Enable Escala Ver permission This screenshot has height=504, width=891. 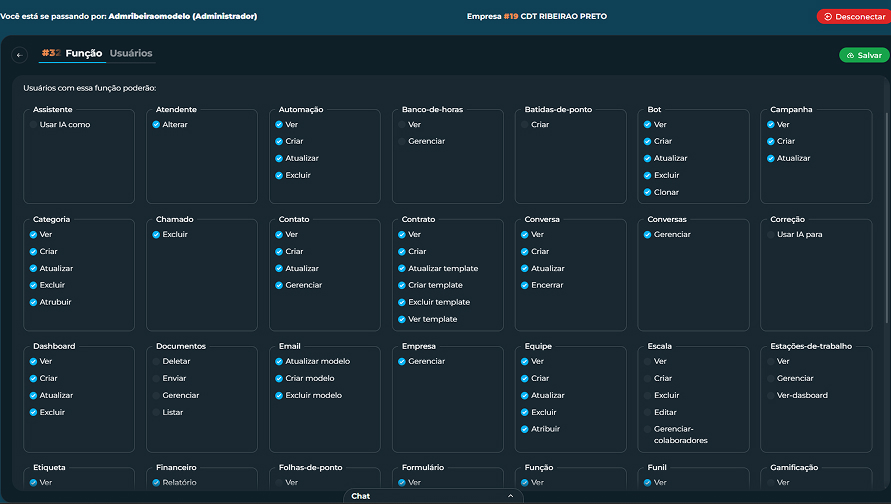pyautogui.click(x=647, y=361)
